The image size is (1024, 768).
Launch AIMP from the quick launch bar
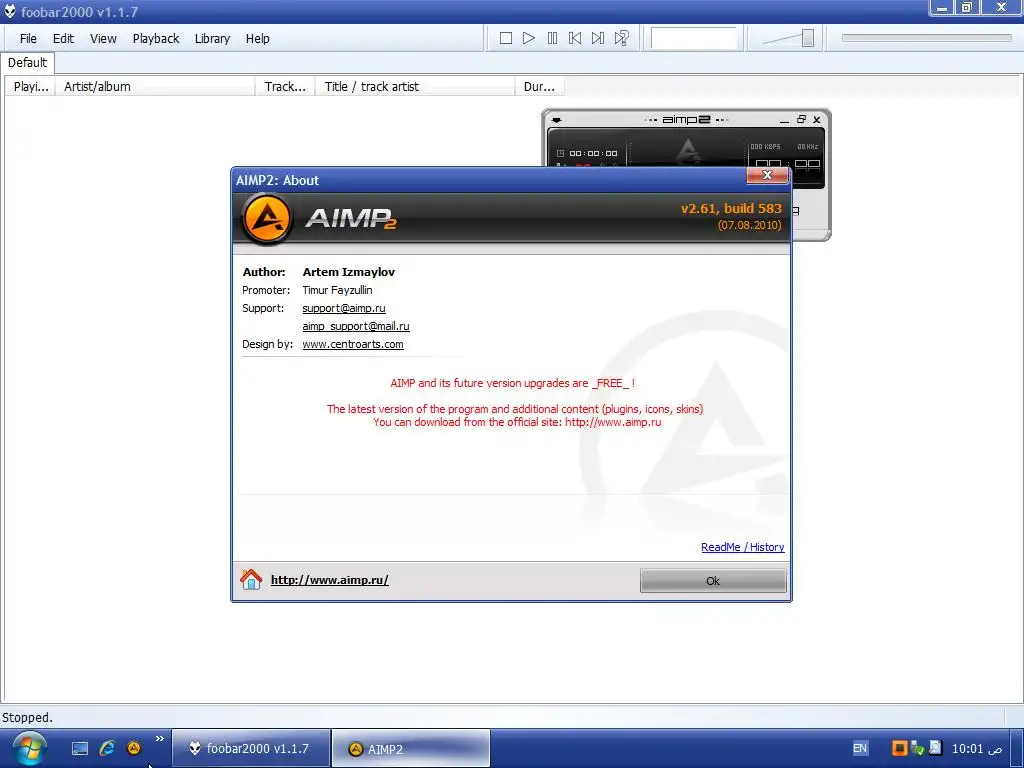pyautogui.click(x=134, y=748)
